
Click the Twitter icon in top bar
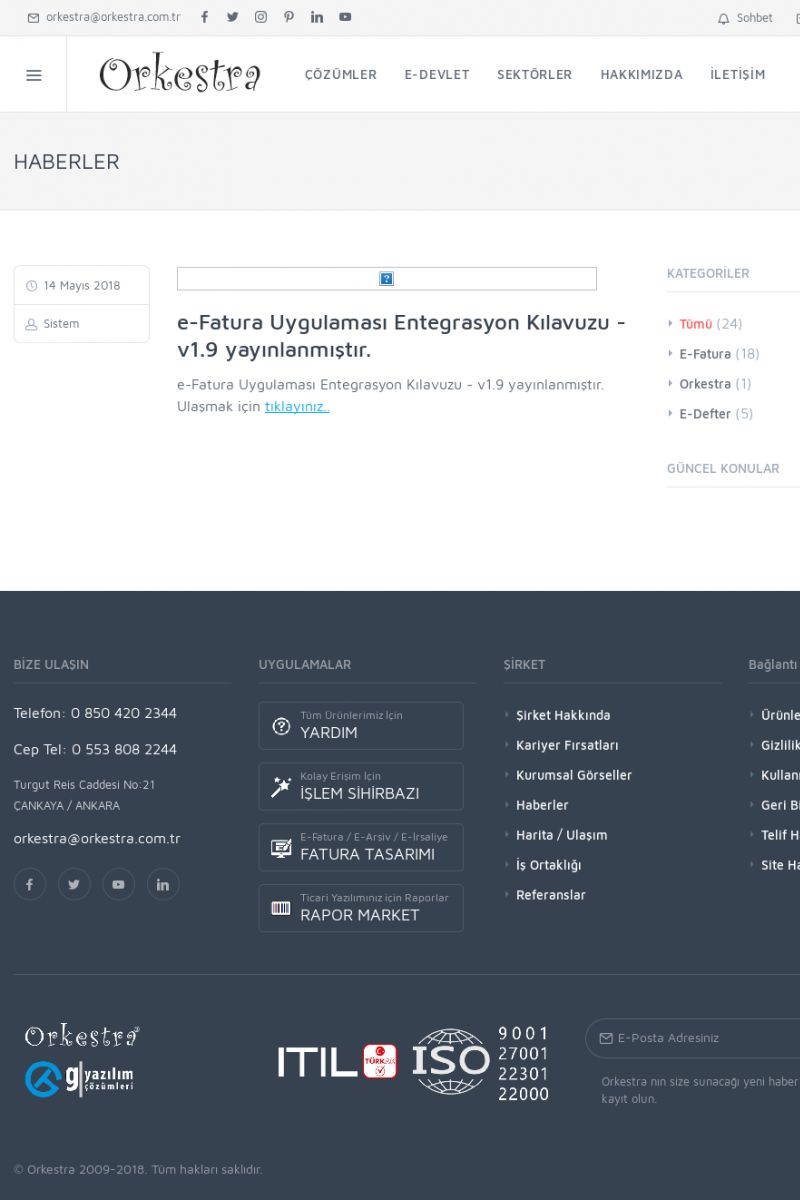pos(233,17)
